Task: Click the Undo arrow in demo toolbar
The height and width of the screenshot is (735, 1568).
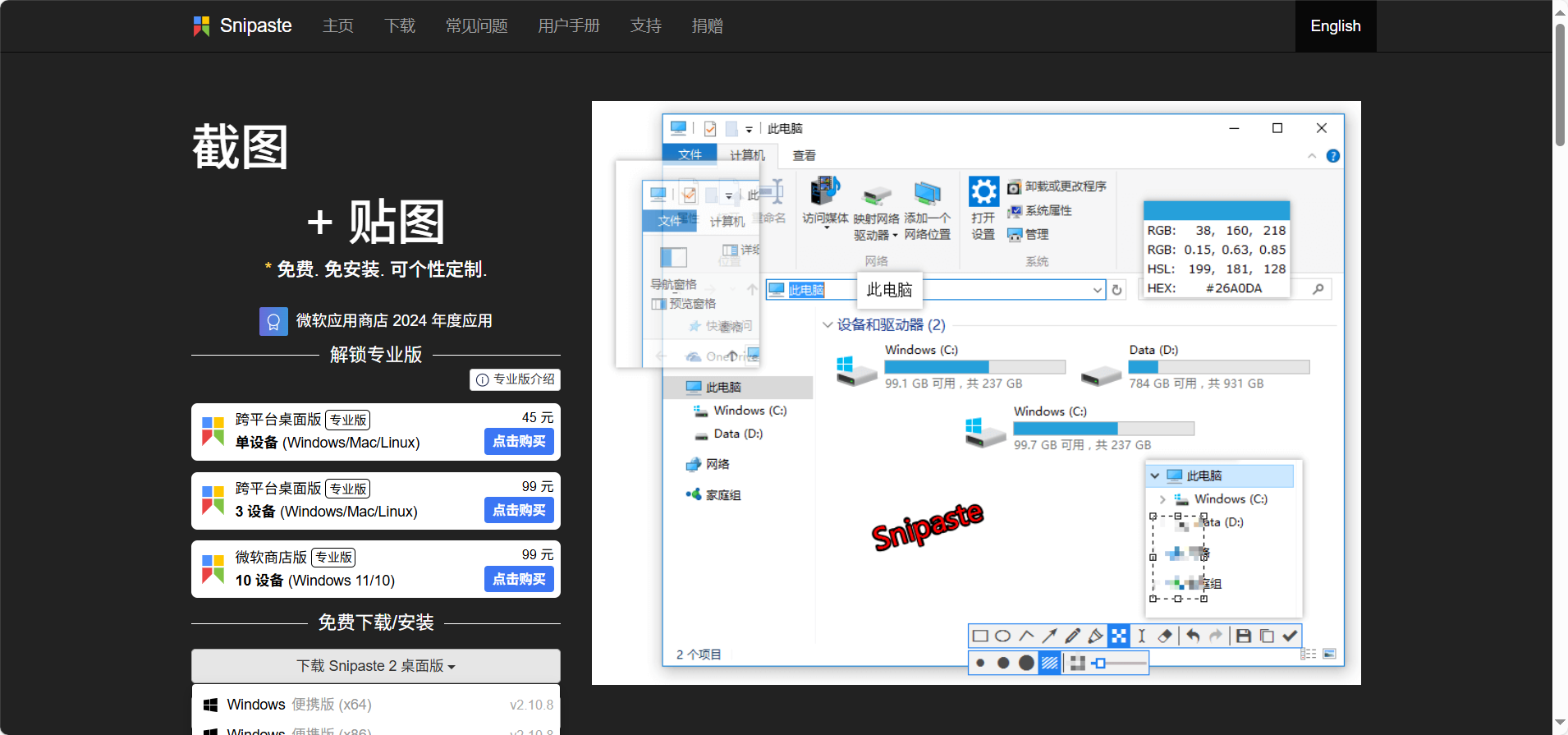Action: click(x=1193, y=636)
